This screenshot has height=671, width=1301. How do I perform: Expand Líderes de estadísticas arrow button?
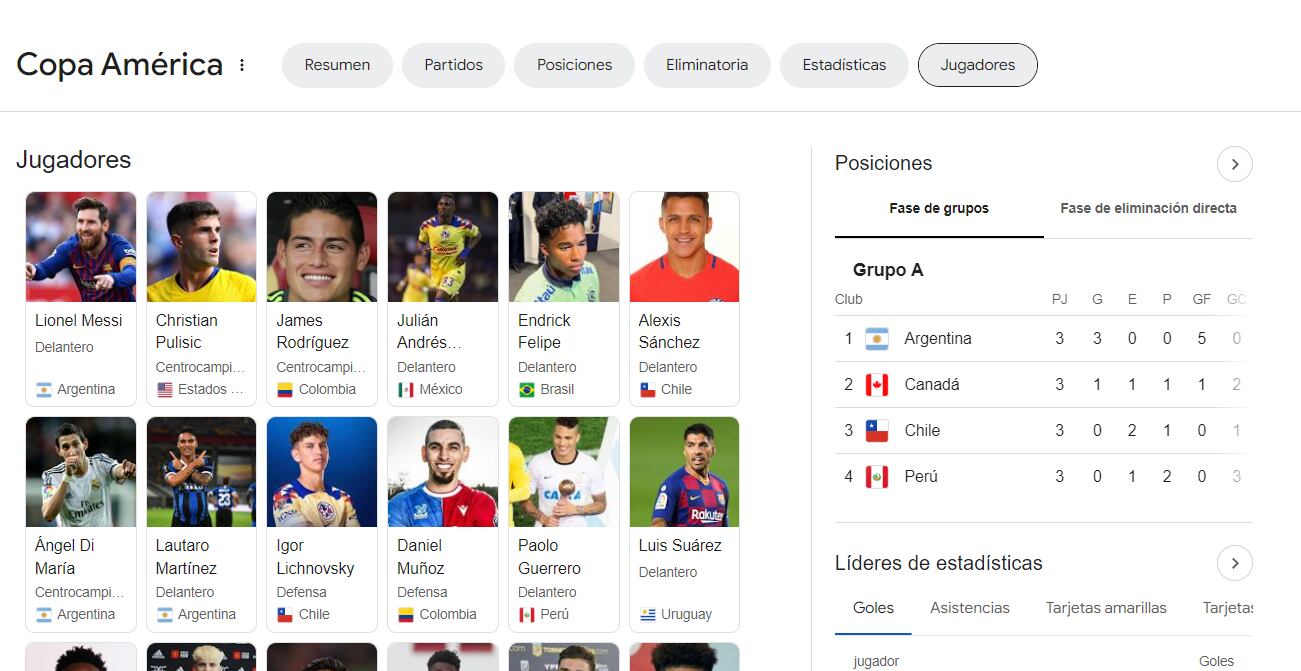[x=1235, y=563]
